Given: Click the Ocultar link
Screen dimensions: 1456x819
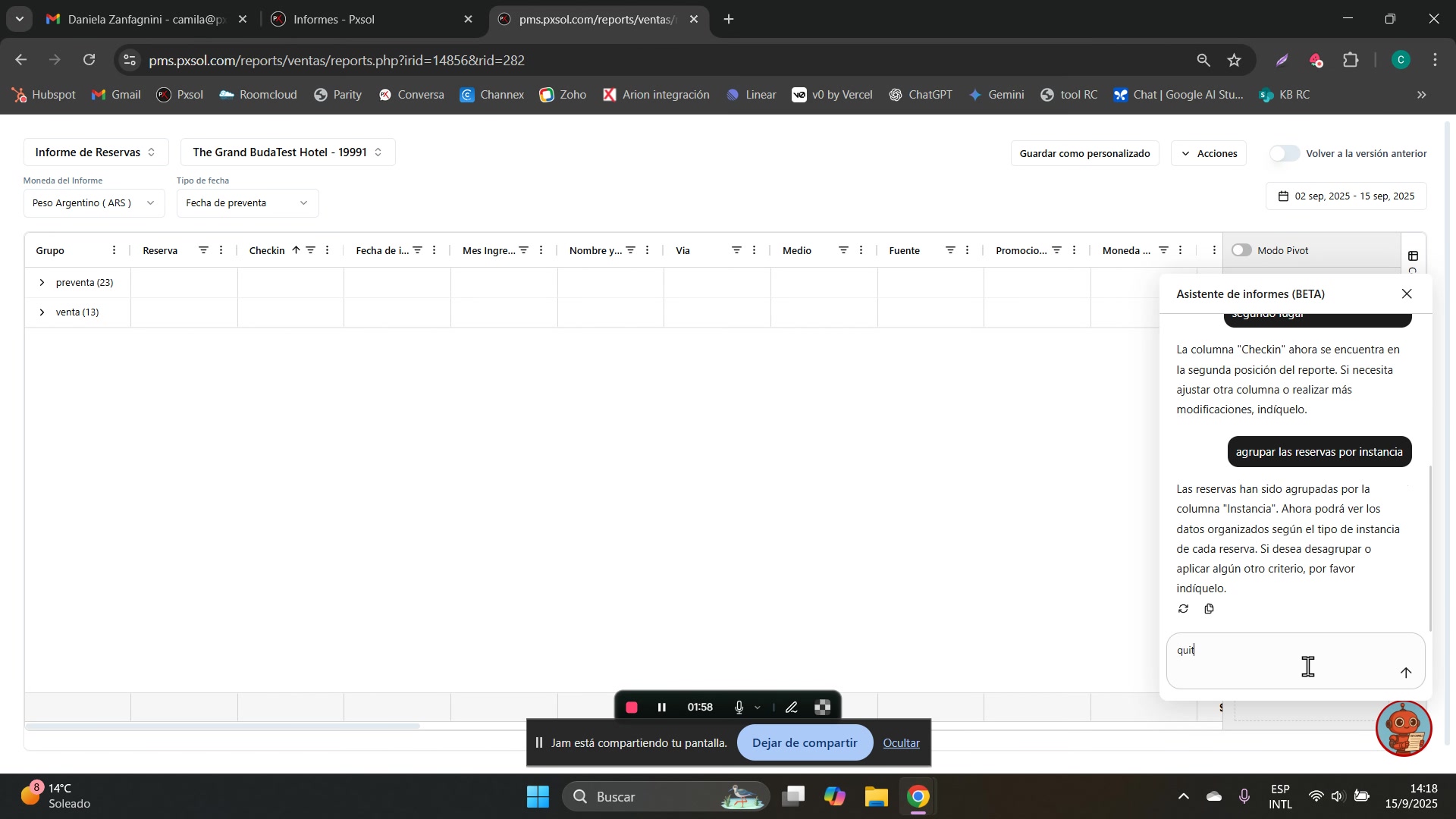Looking at the screenshot, I should click(x=902, y=744).
